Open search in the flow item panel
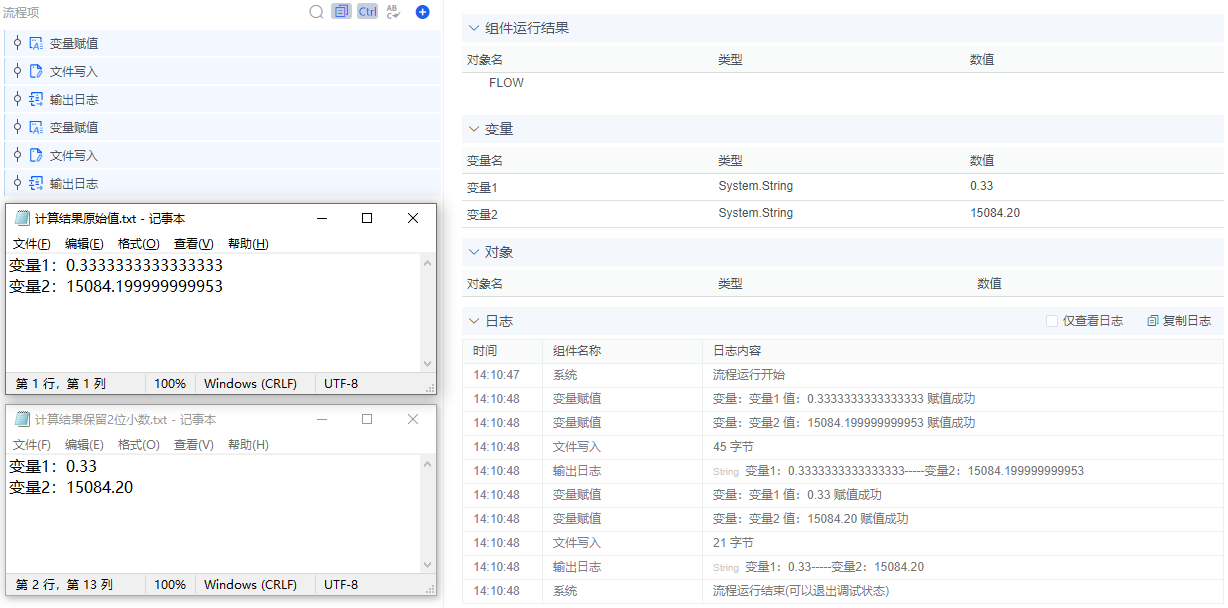Image resolution: width=1228 pixels, height=608 pixels. (316, 12)
